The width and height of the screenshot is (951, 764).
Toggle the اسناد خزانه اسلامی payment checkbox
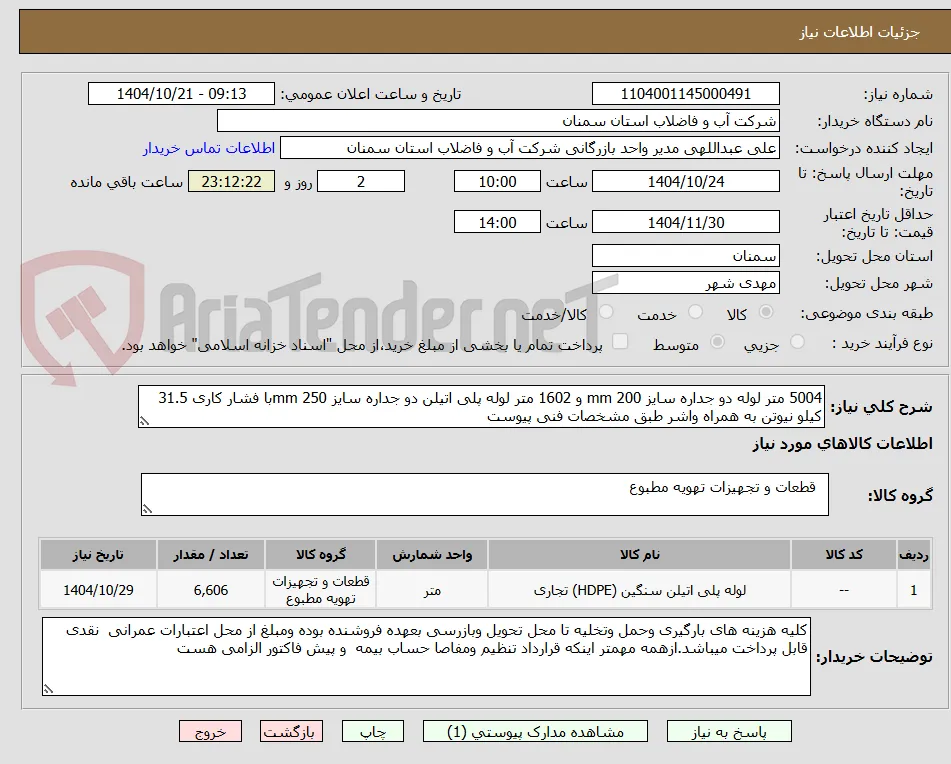[619, 342]
